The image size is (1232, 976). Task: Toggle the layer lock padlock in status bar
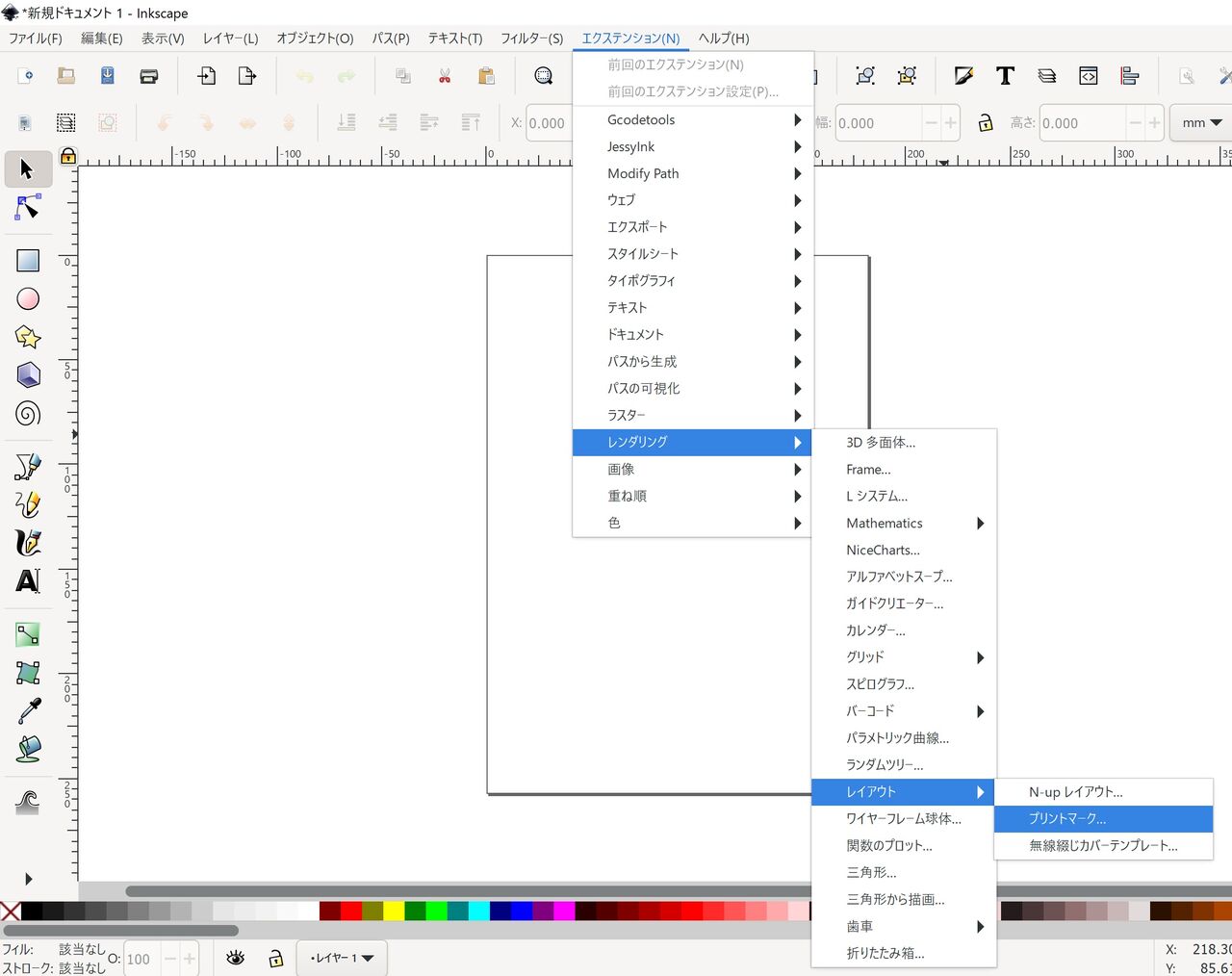pyautogui.click(x=276, y=959)
